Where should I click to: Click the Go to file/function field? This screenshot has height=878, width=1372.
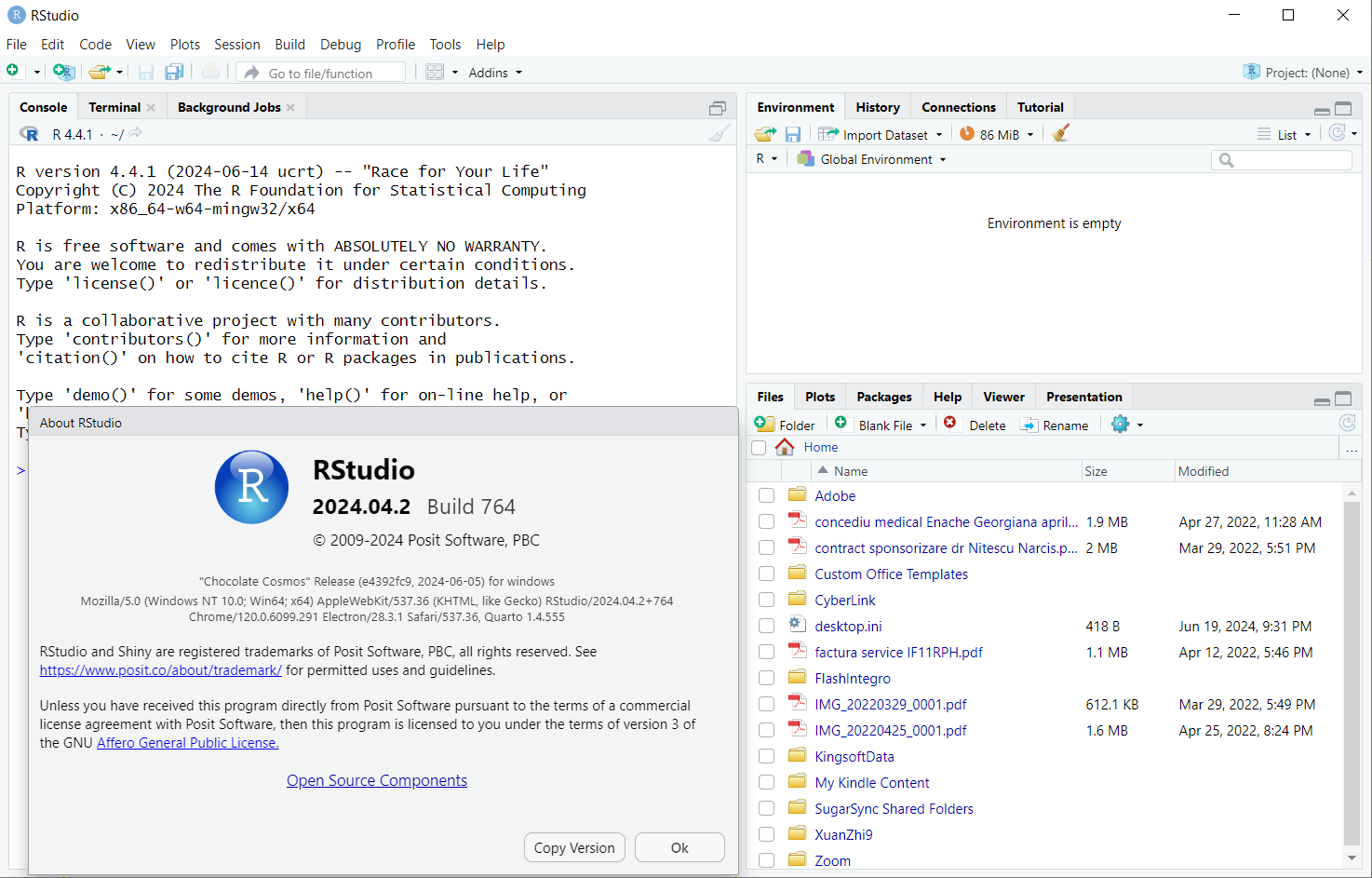point(321,73)
